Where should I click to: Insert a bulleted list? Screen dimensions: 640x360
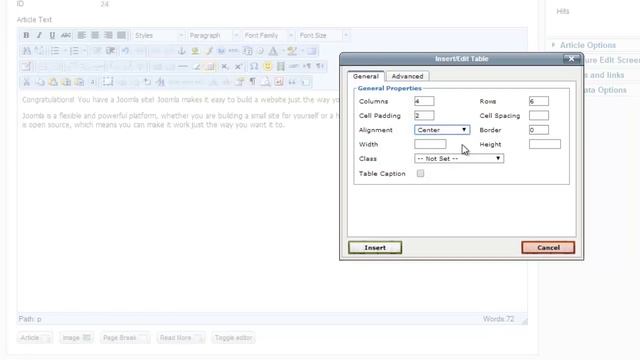click(x=55, y=51)
